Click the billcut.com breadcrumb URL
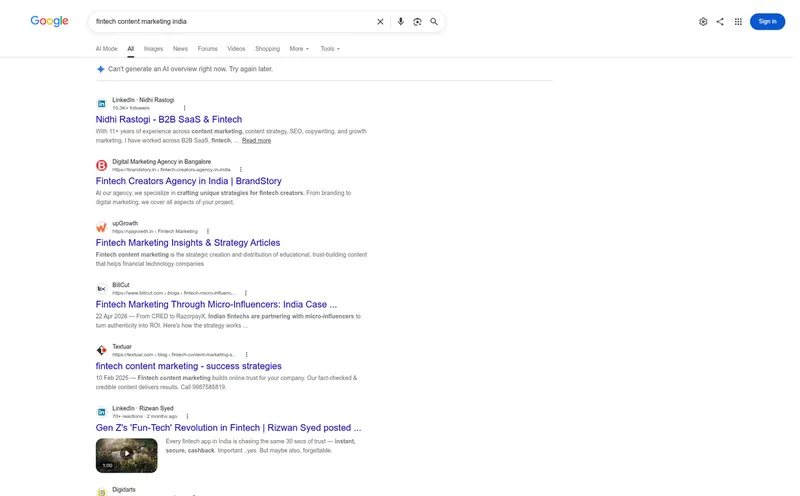The height and width of the screenshot is (496, 800). click(173, 293)
